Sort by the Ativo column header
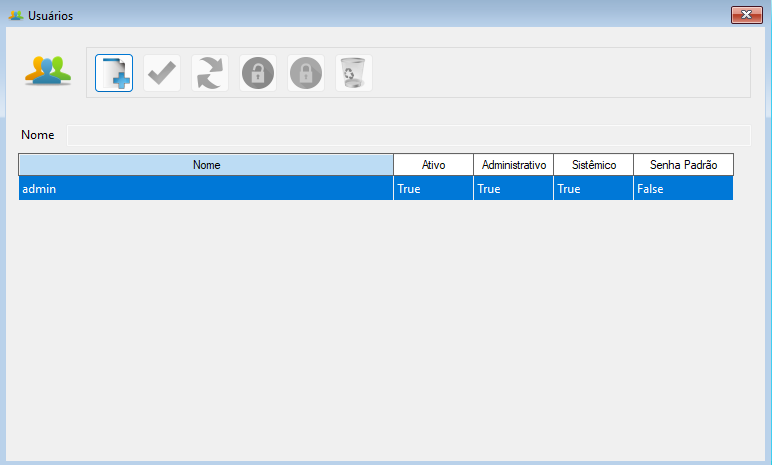 (x=433, y=165)
